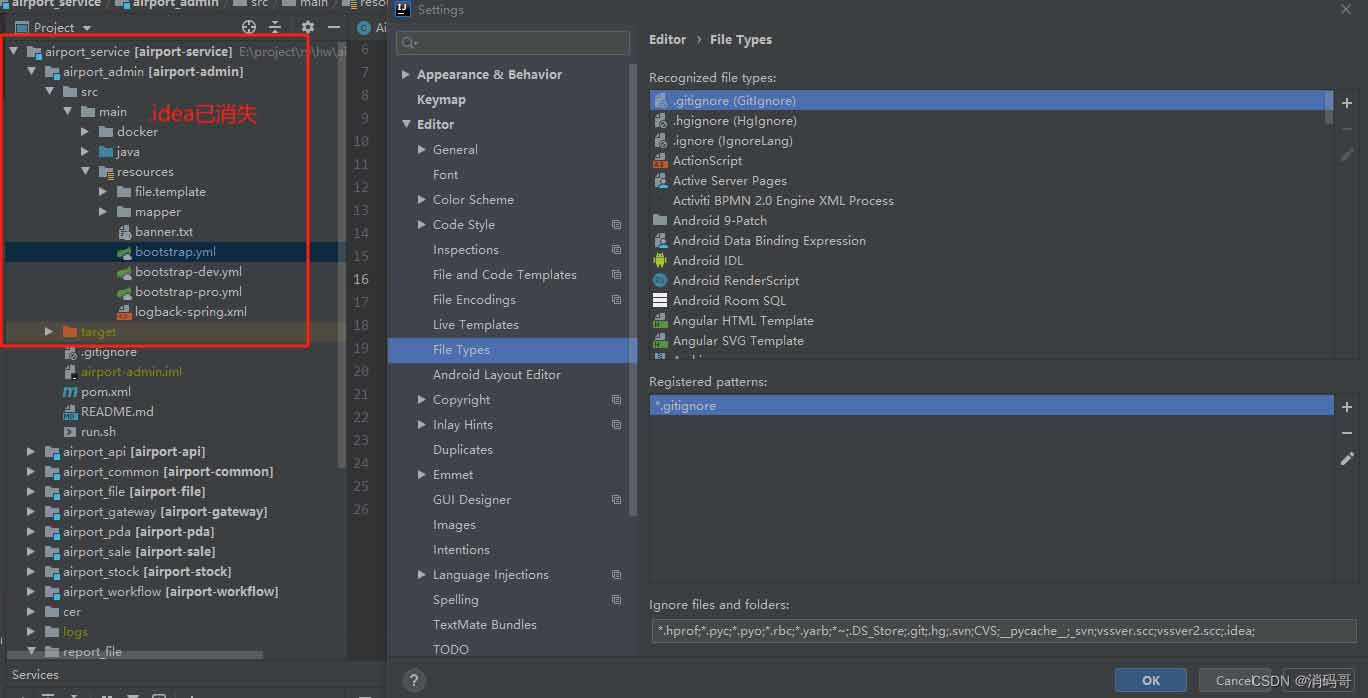
Task: Expand the airport_api module arrow
Action: coord(31,452)
